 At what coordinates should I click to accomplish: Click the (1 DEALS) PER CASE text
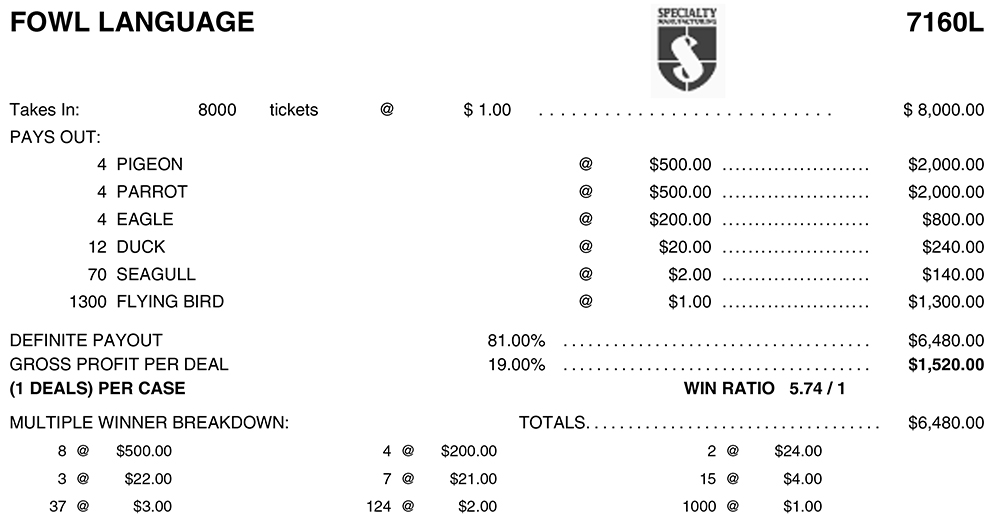point(97,388)
